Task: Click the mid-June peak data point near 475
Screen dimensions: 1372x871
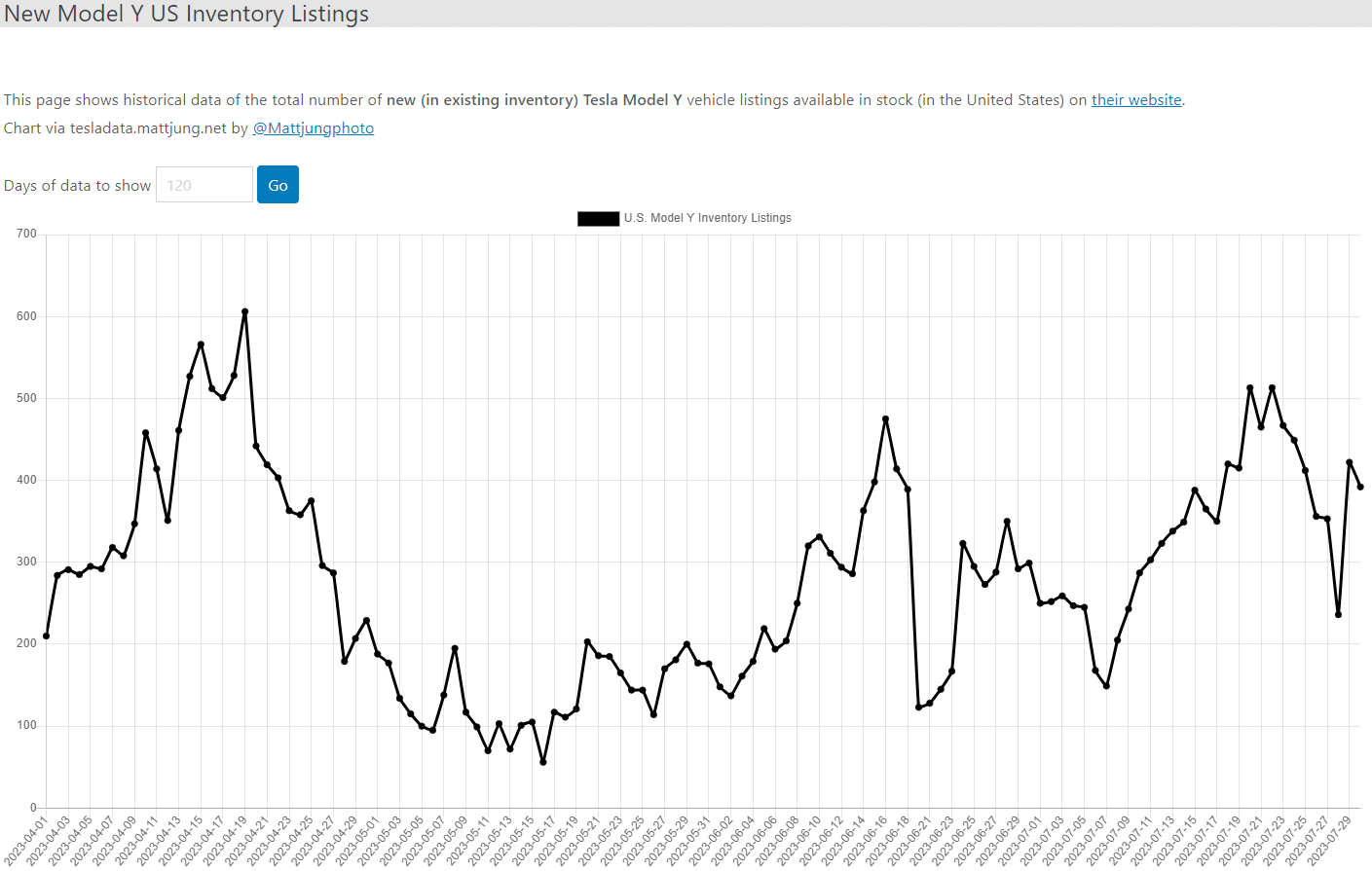Action: [885, 418]
